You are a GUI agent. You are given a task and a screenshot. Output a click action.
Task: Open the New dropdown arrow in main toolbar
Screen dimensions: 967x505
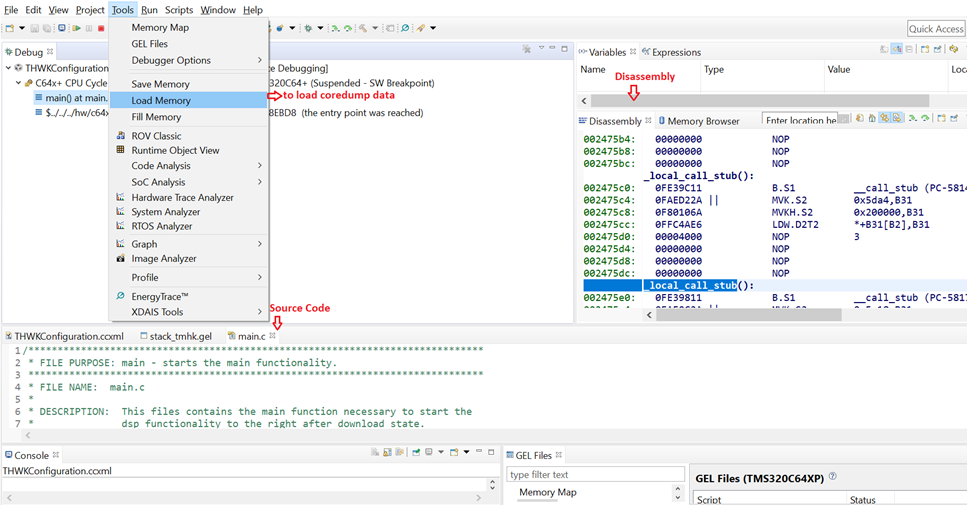[22, 28]
